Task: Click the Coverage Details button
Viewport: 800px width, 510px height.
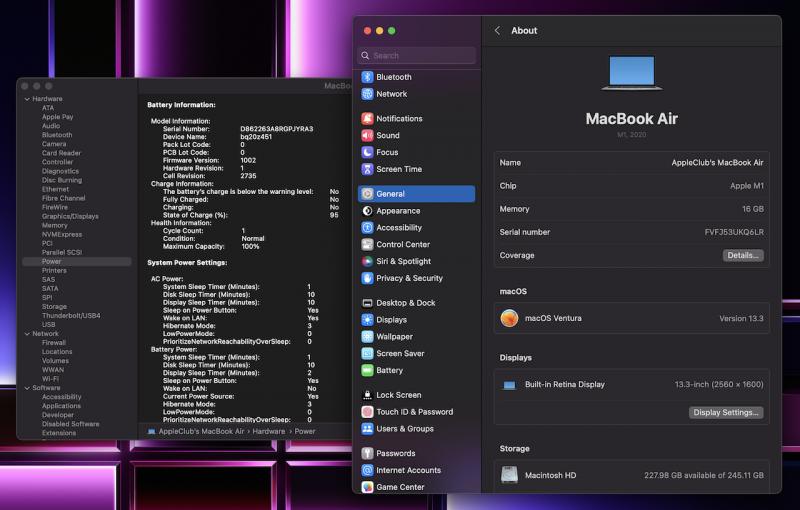Action: pyautogui.click(x=742, y=256)
